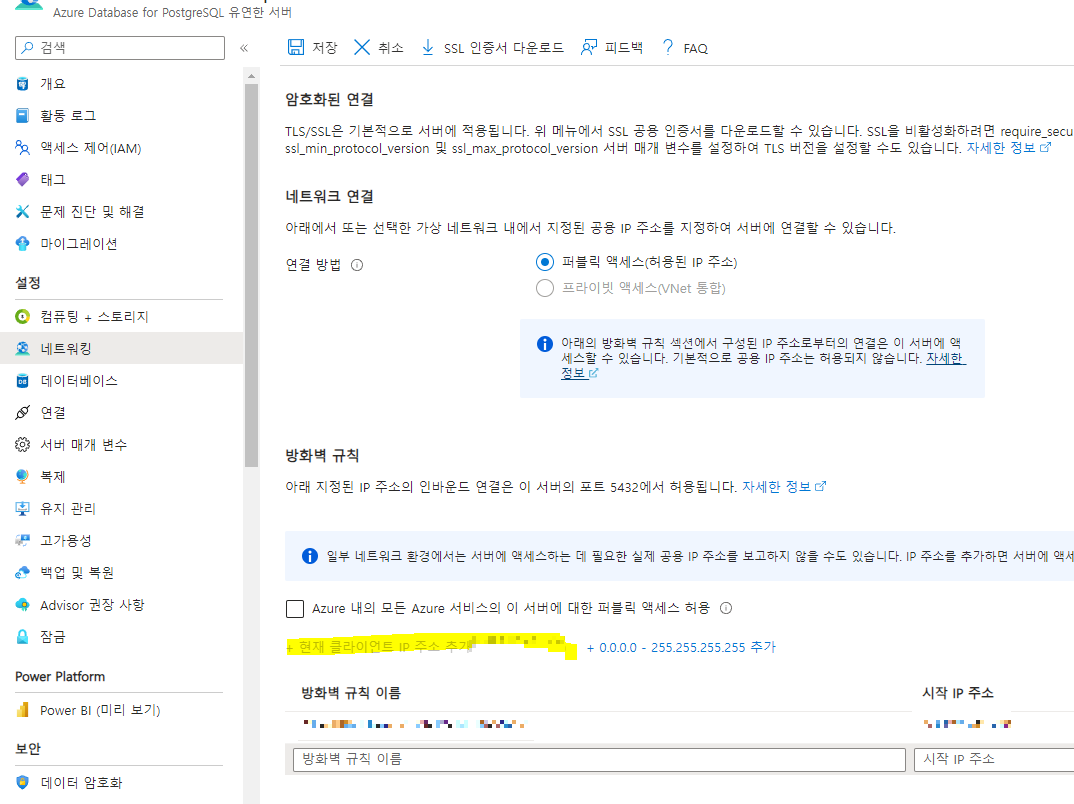Click info icon beside Azure services checkbox
Image resolution: width=1074 pixels, height=804 pixels.
tap(726, 608)
